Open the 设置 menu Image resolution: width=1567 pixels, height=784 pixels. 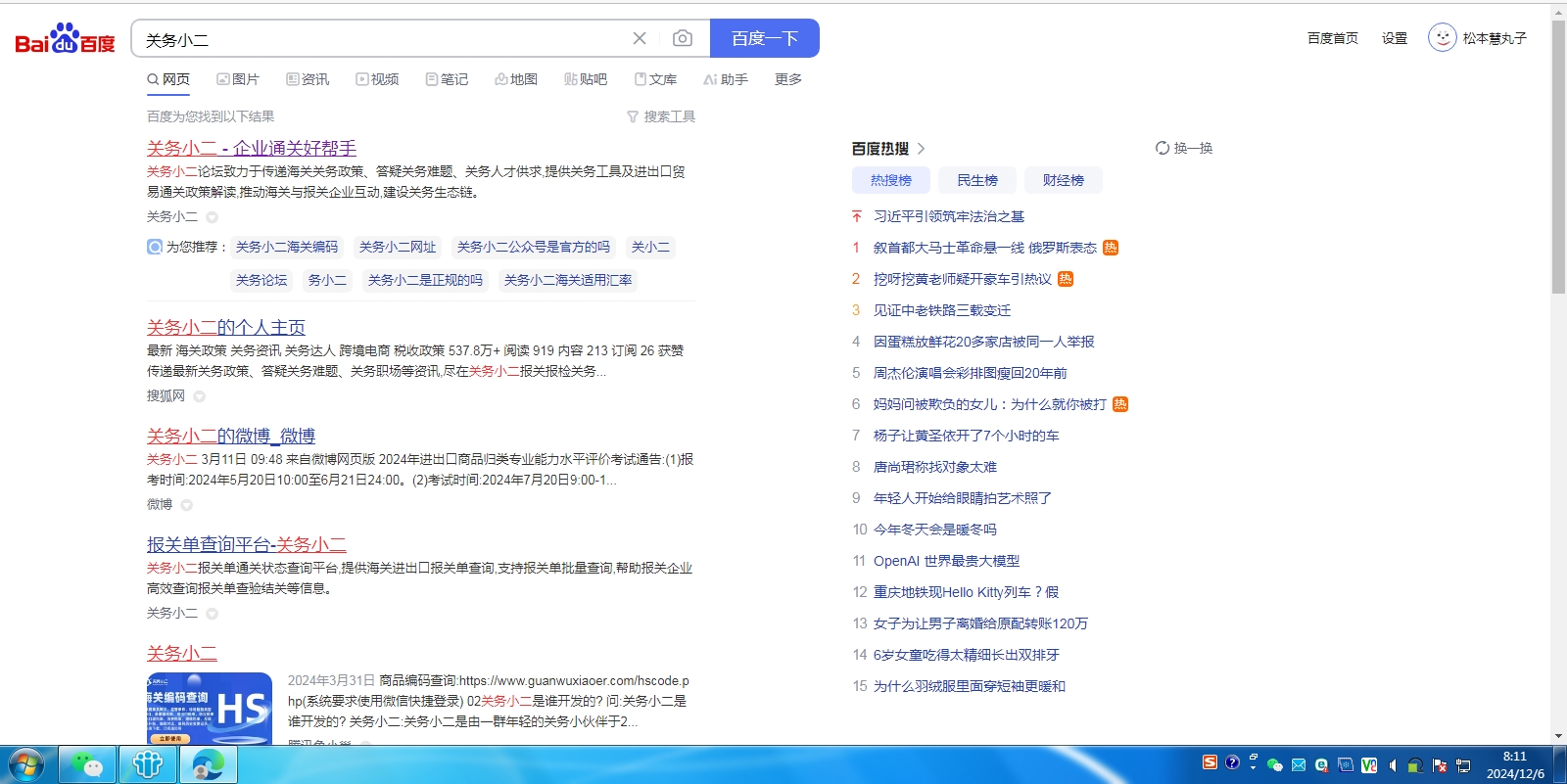(1395, 38)
